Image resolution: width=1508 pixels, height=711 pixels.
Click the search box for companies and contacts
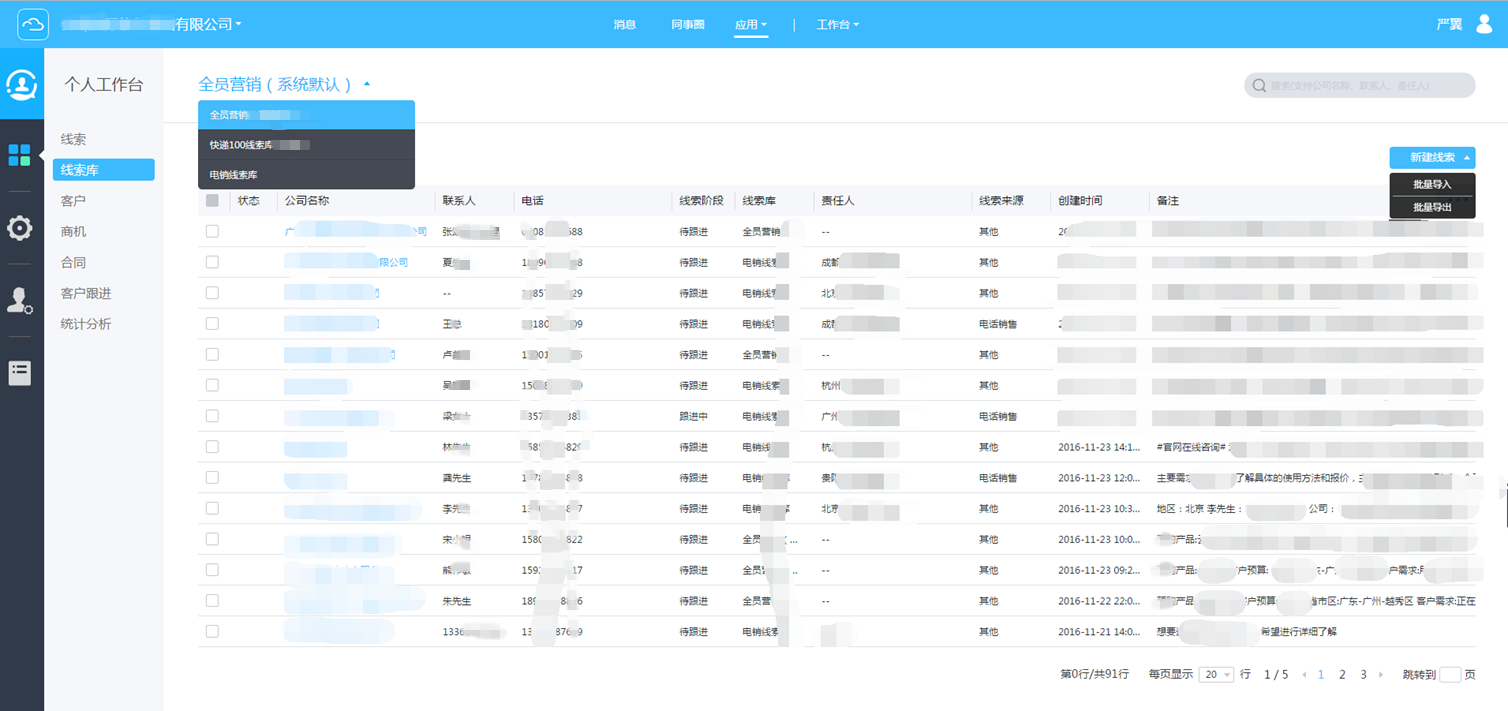tap(1360, 86)
